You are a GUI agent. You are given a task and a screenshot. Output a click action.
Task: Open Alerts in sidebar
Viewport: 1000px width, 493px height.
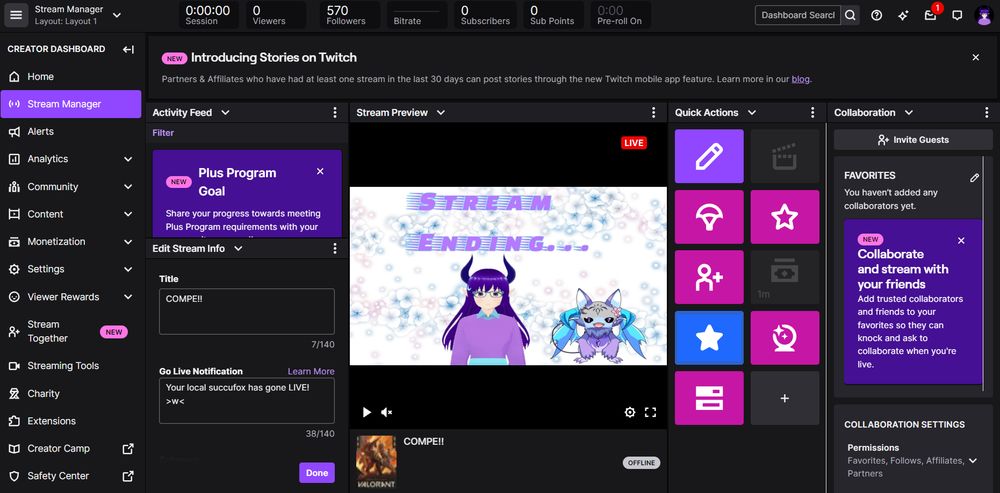(x=71, y=131)
